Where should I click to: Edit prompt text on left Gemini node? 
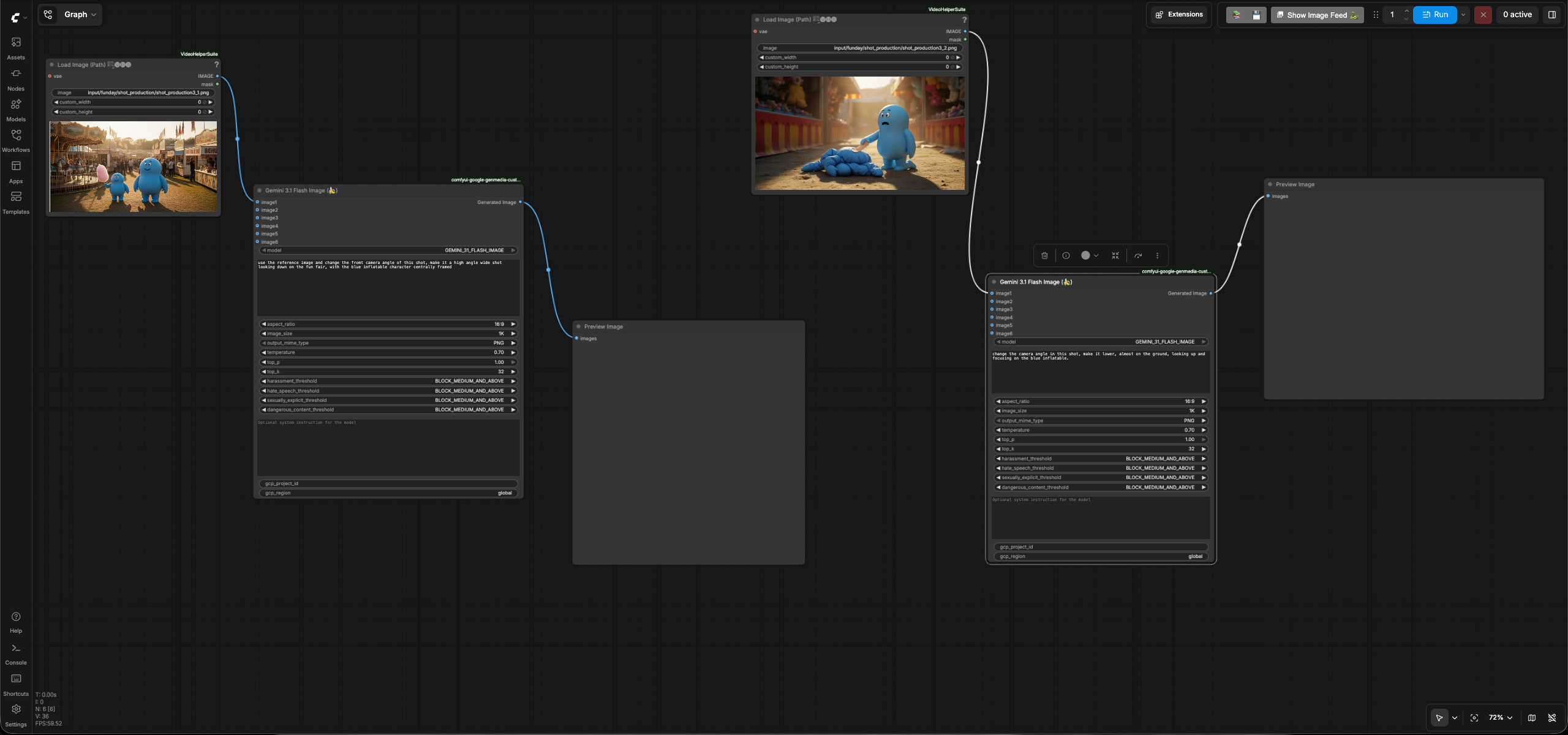pos(388,287)
